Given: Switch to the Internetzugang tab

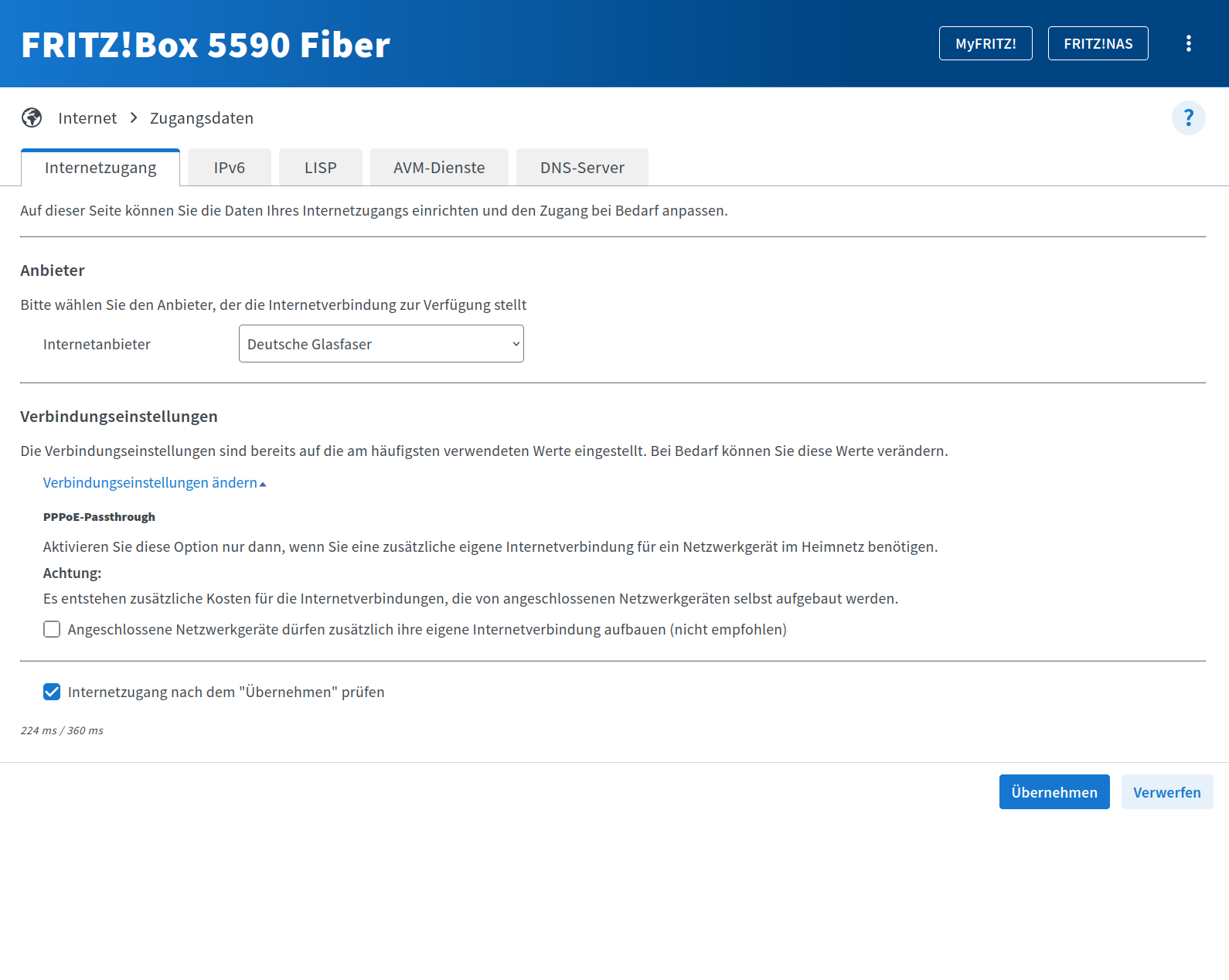Looking at the screenshot, I should click(x=100, y=168).
